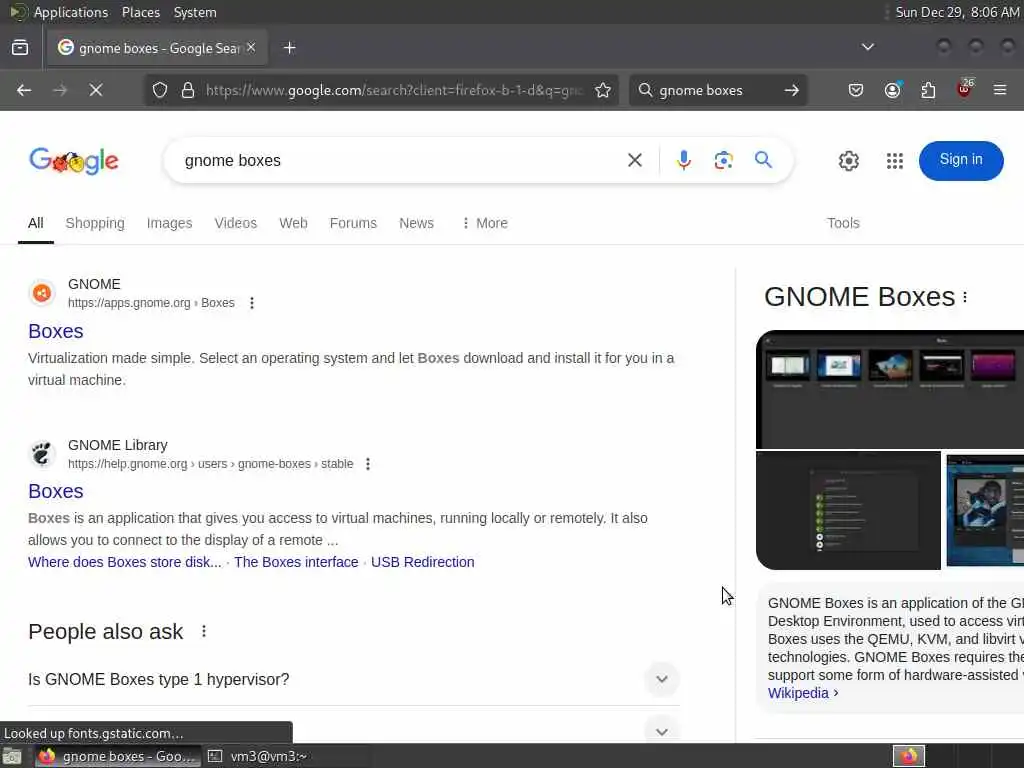Open the uBlock Origin extension icon
Image resolution: width=1024 pixels, height=768 pixels.
pyautogui.click(x=965, y=89)
